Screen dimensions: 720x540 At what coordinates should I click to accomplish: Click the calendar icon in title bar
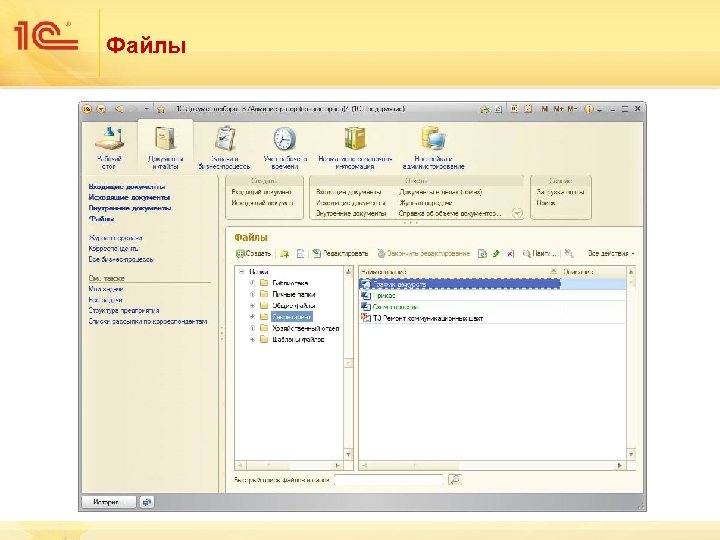click(x=528, y=109)
